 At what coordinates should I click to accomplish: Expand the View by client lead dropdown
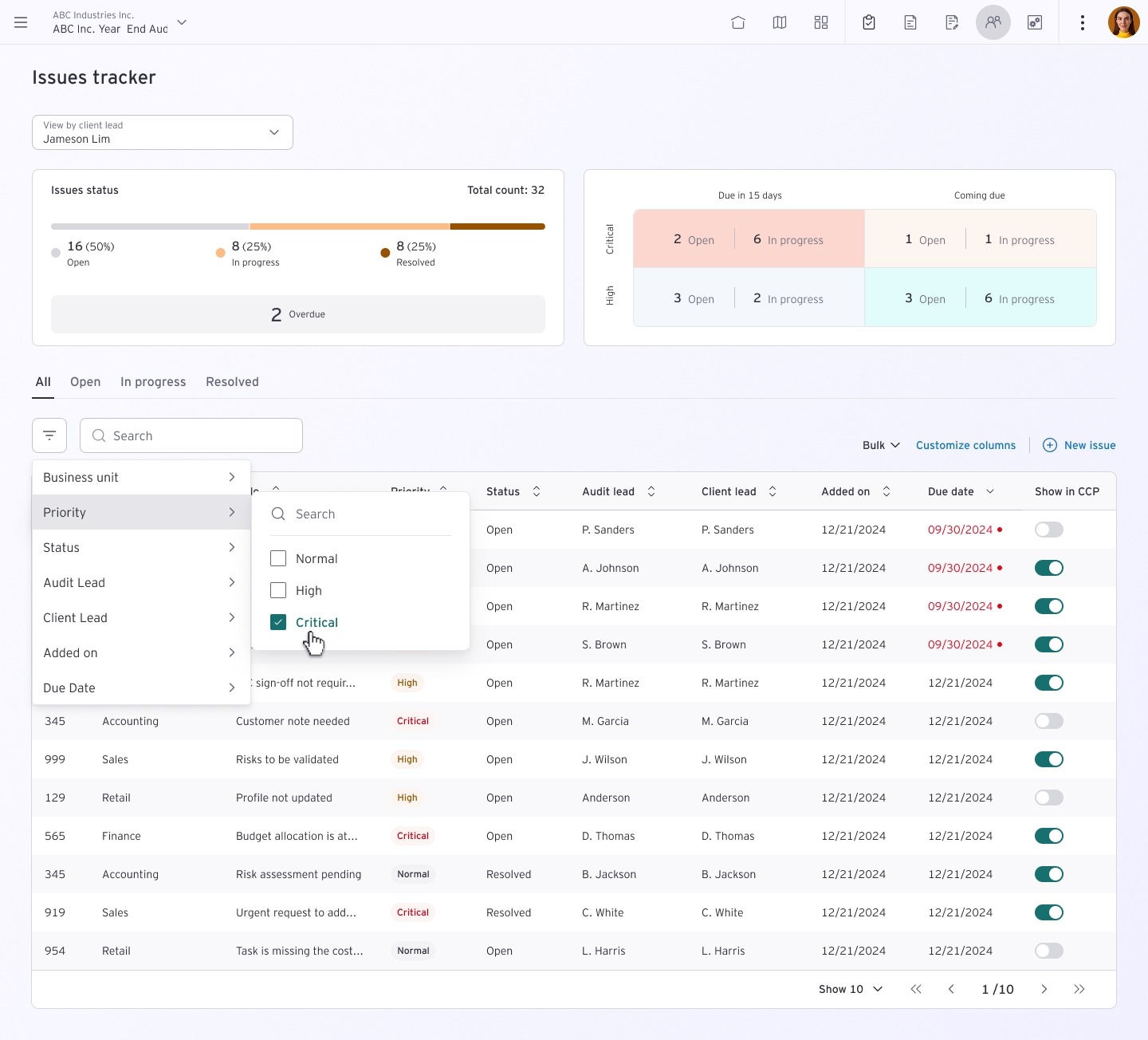point(274,132)
